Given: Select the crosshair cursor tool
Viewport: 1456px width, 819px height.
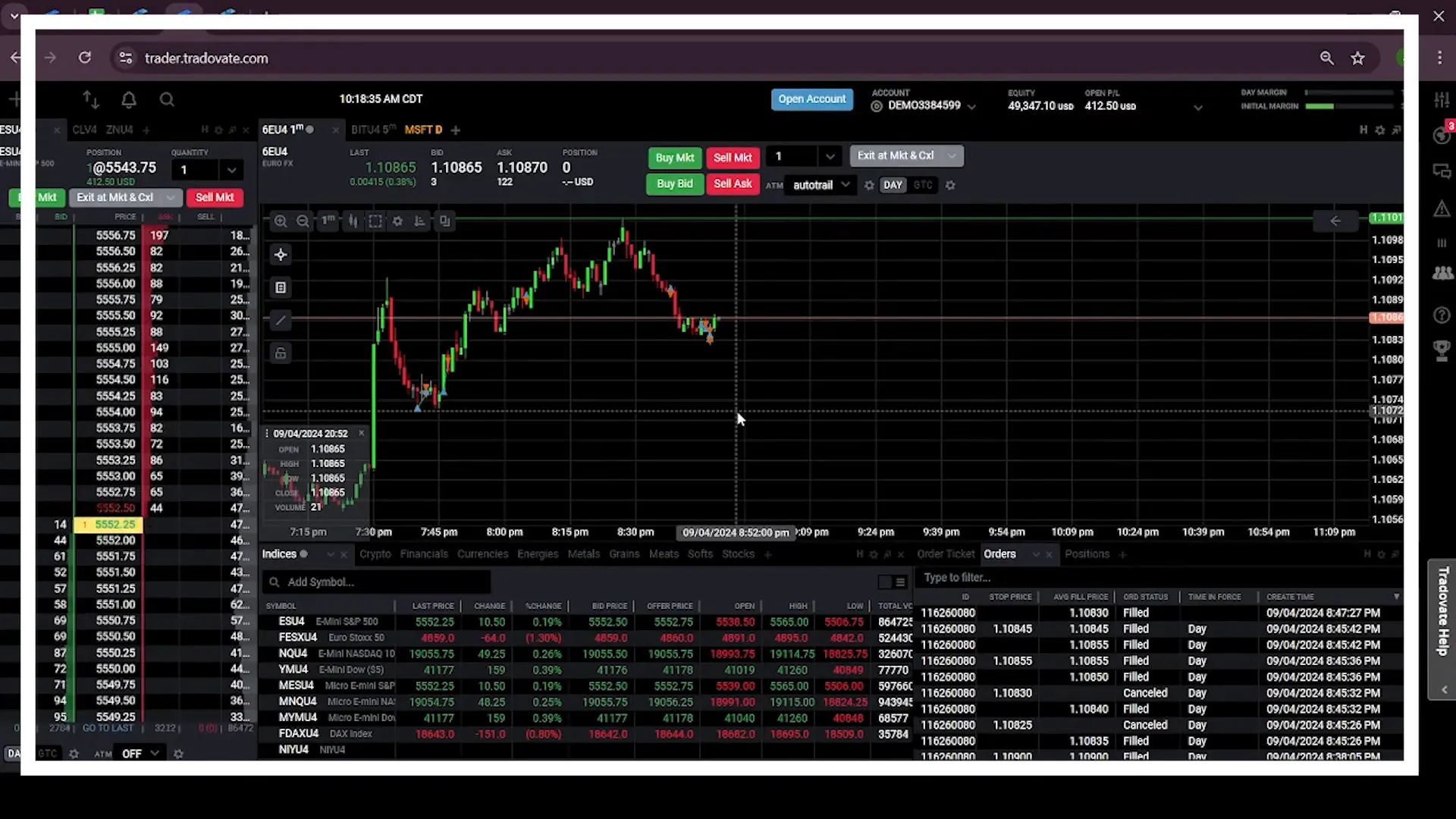Looking at the screenshot, I should pos(281,255).
